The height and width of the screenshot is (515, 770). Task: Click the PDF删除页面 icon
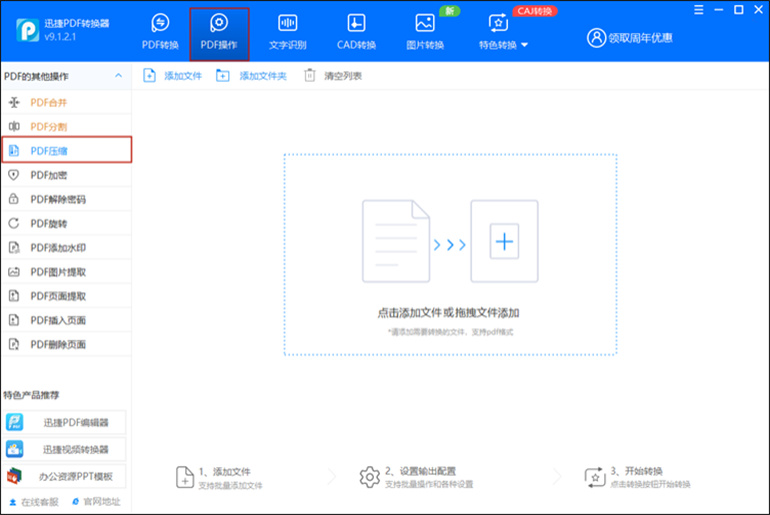(x=14, y=344)
